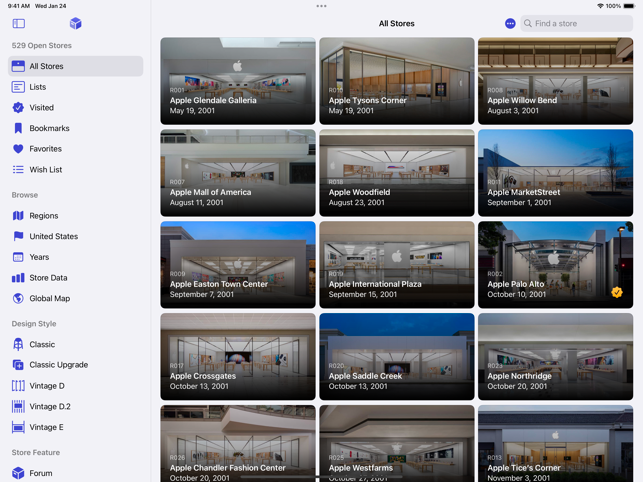Open the Apple Crossgates card

[x=238, y=356]
